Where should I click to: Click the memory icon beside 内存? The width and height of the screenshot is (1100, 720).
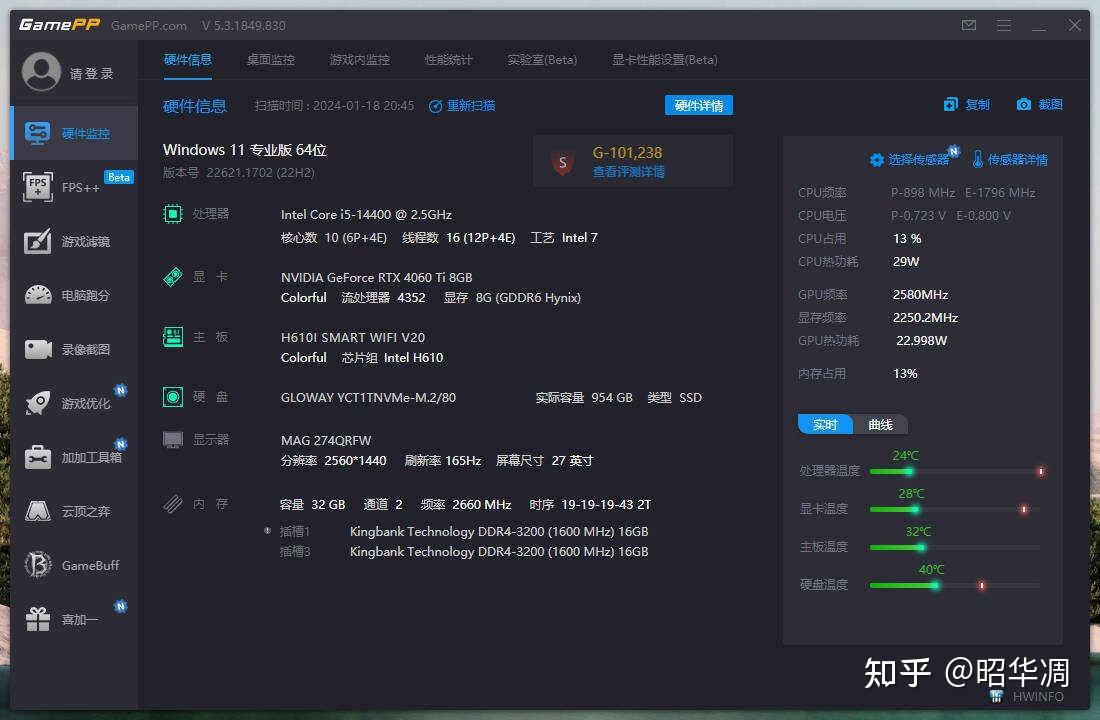[x=173, y=504]
